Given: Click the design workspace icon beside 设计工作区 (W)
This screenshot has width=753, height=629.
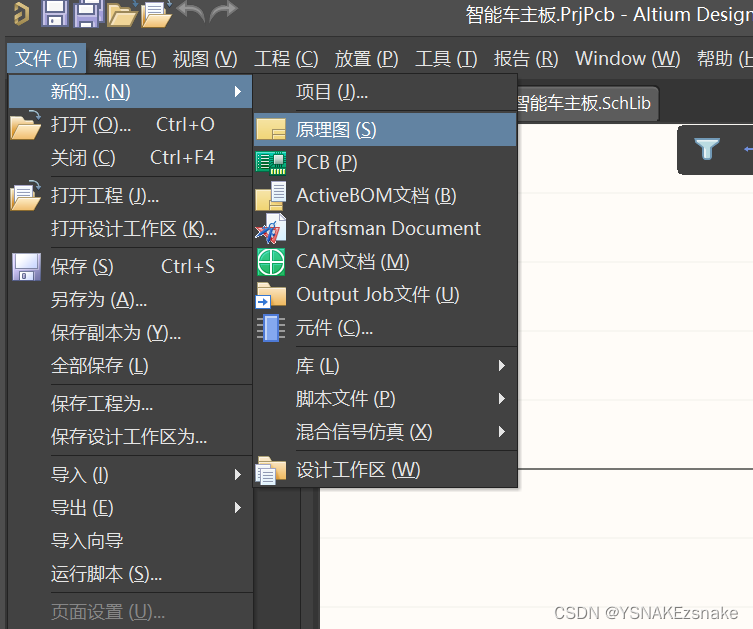Looking at the screenshot, I should point(271,470).
